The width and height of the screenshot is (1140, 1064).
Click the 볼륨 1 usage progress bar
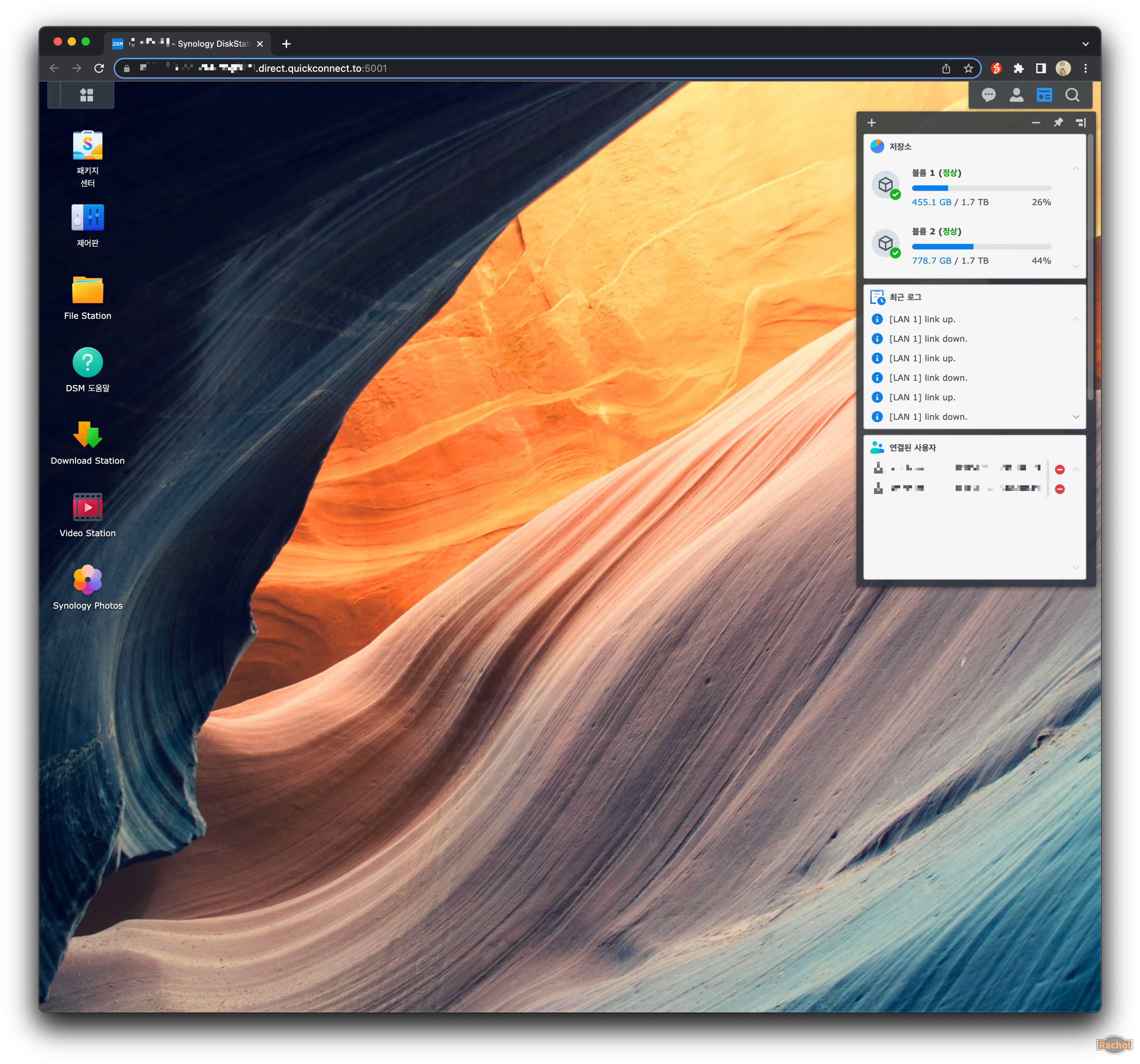981,188
